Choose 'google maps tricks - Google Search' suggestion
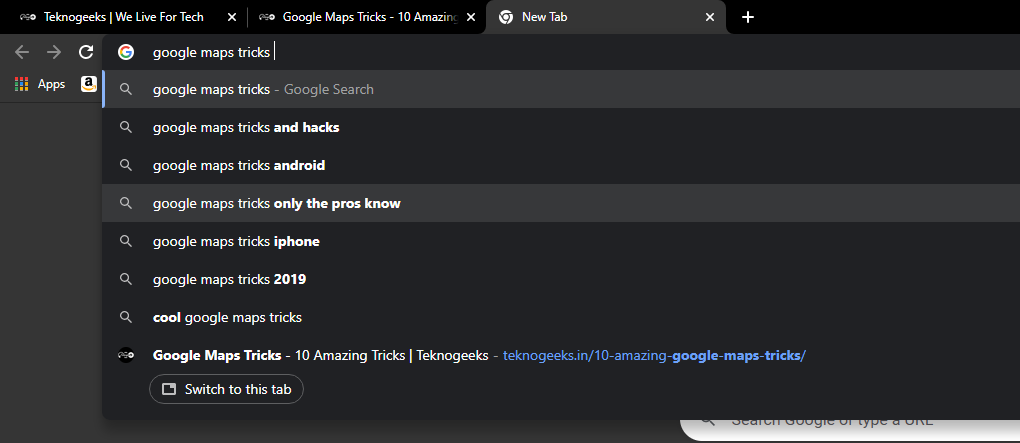The height and width of the screenshot is (443, 1020). tap(561, 89)
